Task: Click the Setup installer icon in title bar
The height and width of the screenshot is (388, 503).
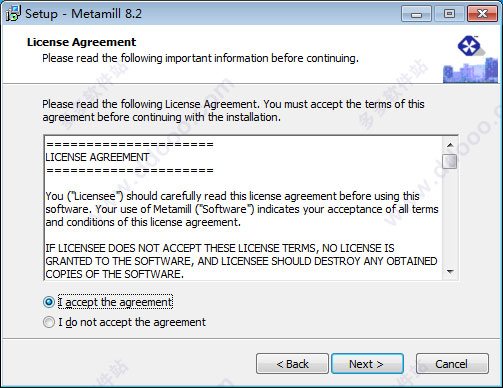Action: (x=13, y=14)
